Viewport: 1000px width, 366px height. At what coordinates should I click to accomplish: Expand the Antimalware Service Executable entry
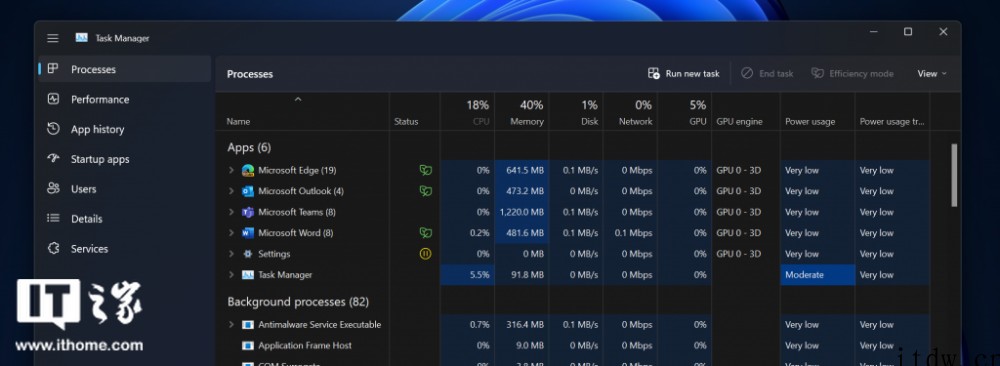[232, 325]
